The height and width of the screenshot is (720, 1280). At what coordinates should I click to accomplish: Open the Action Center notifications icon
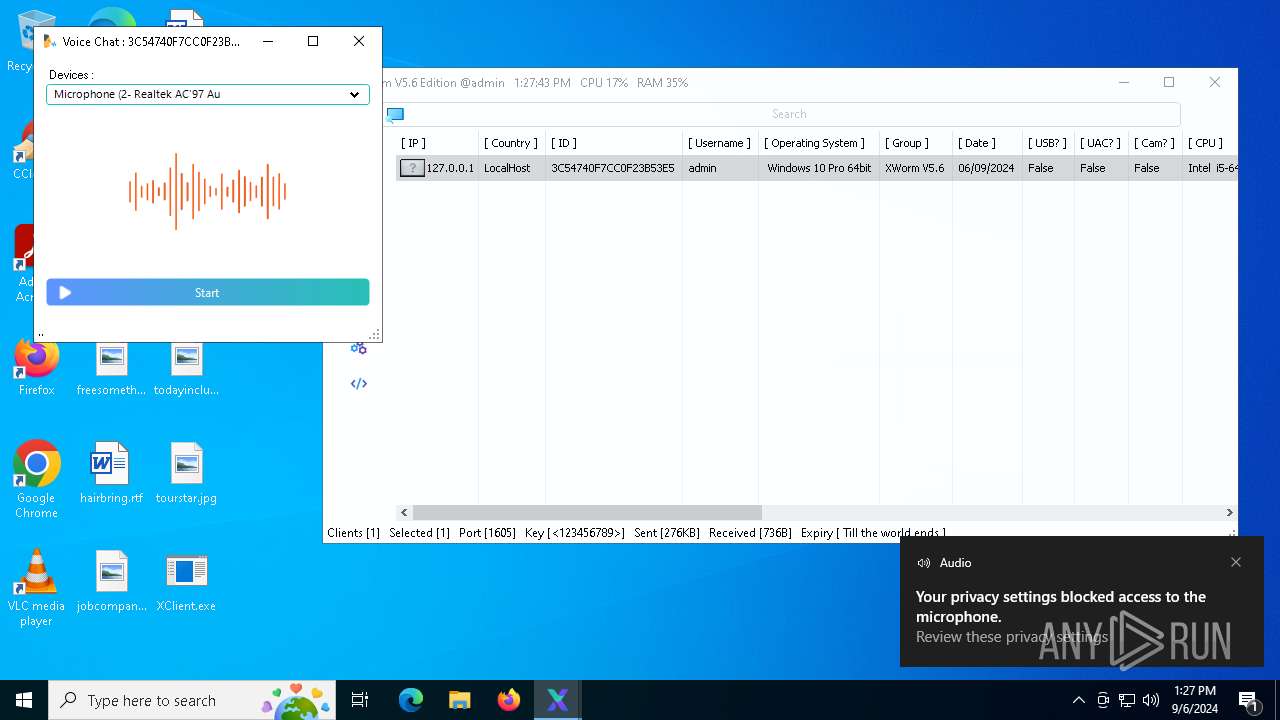tap(1248, 700)
